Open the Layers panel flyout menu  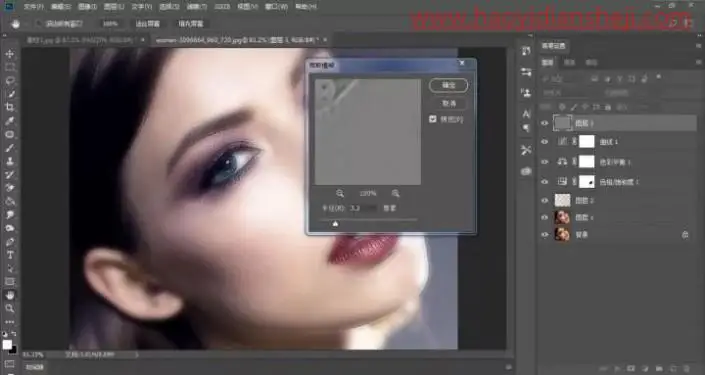point(698,62)
